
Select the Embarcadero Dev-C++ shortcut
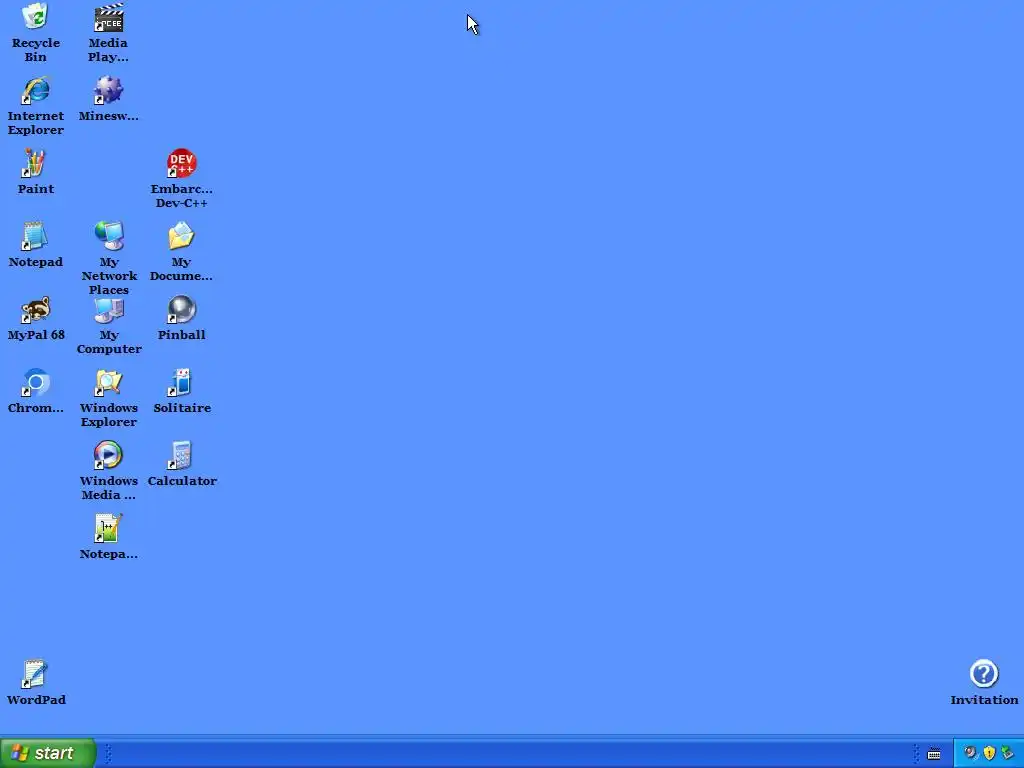pyautogui.click(x=181, y=163)
